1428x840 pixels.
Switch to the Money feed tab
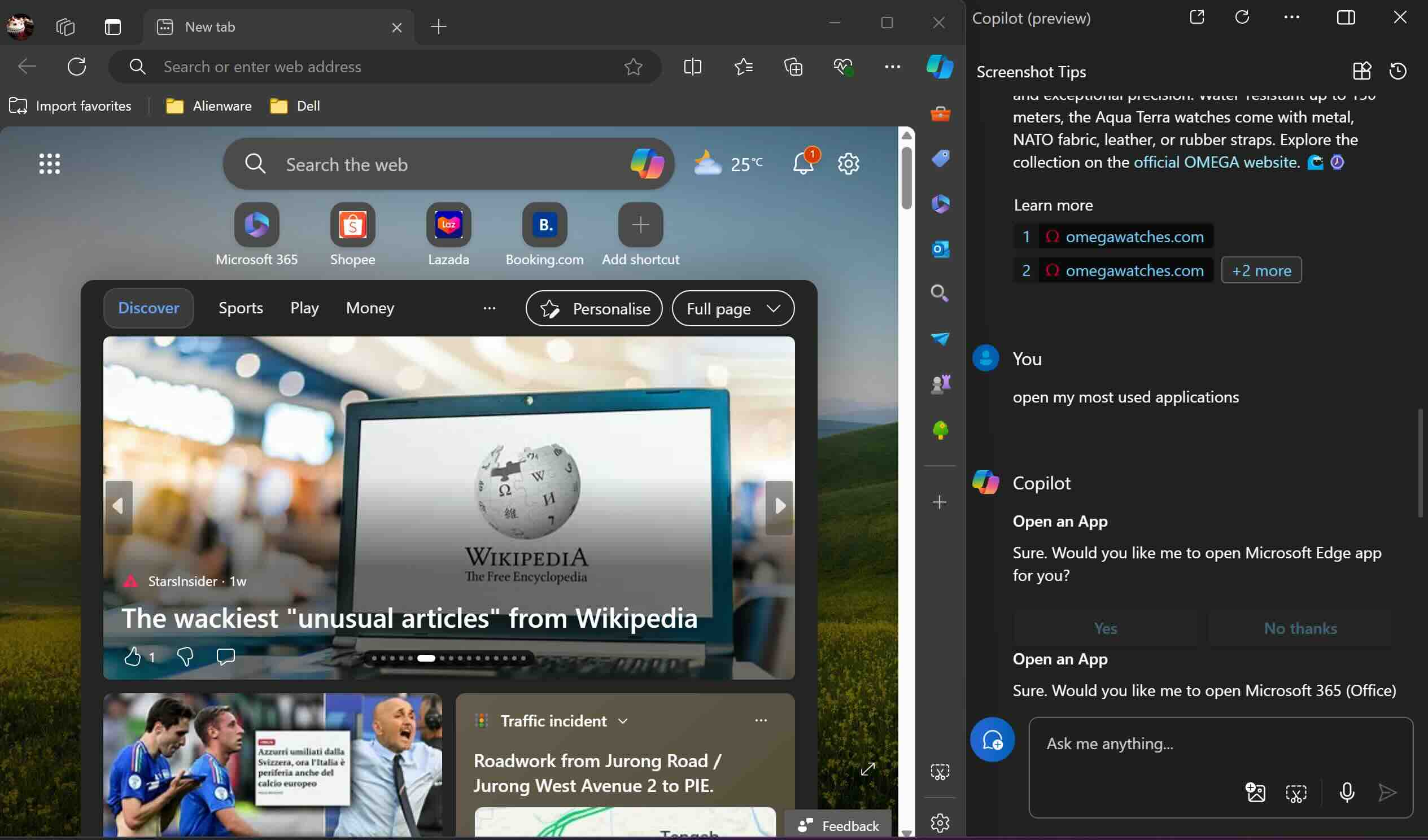(x=370, y=308)
